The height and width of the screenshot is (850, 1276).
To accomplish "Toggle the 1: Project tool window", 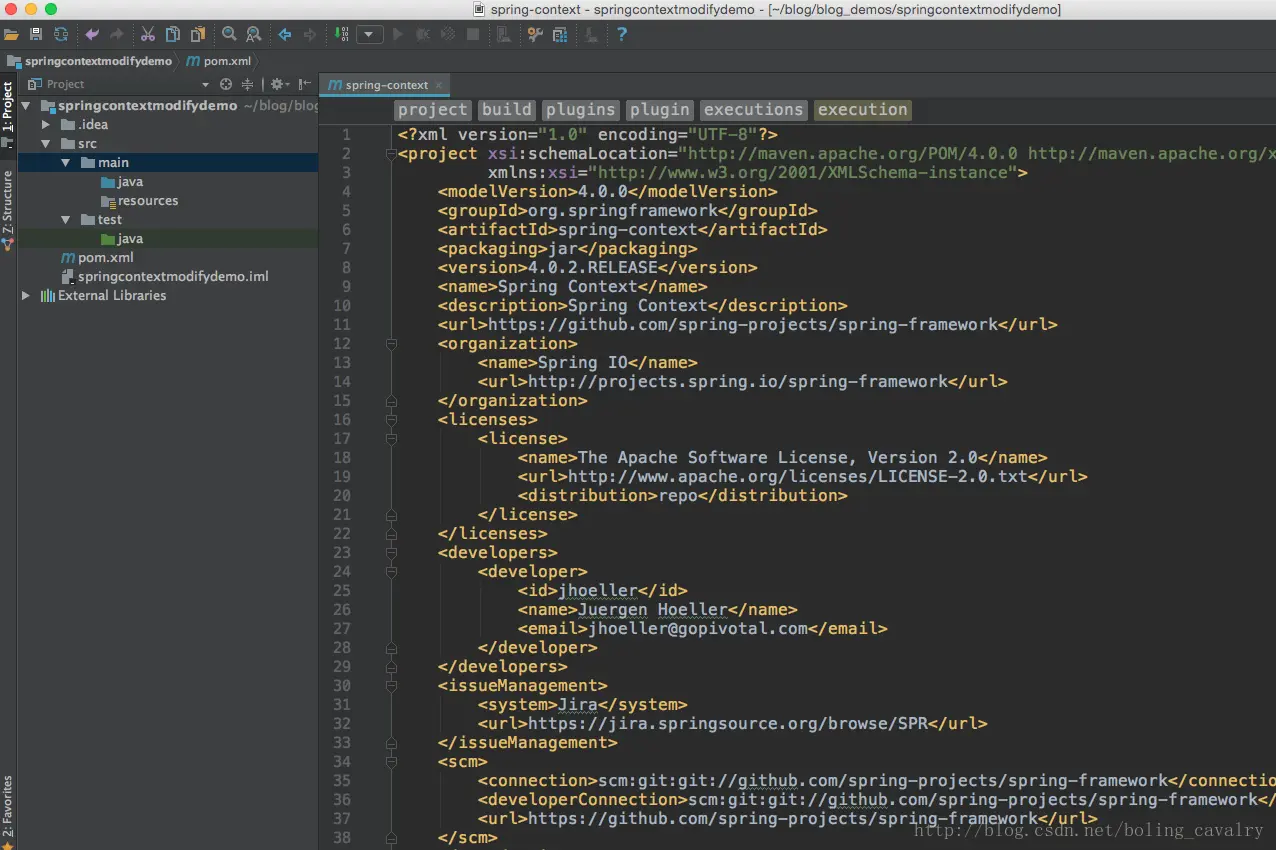I will coord(8,106).
